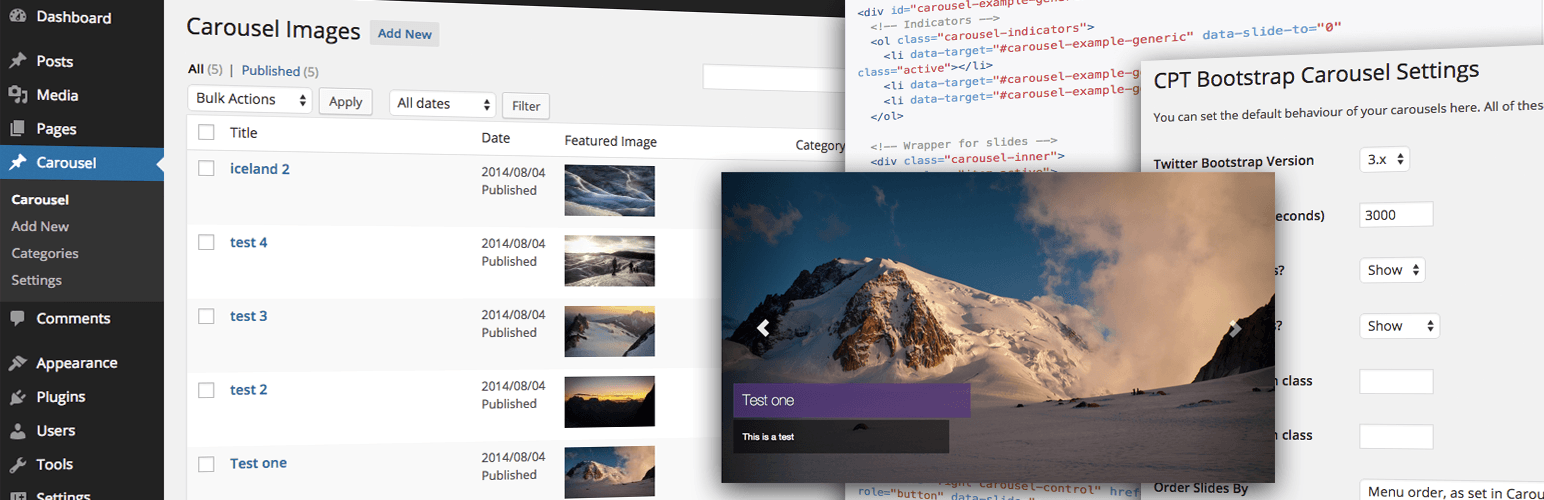Click test 4 featured image thumbnail

(610, 262)
